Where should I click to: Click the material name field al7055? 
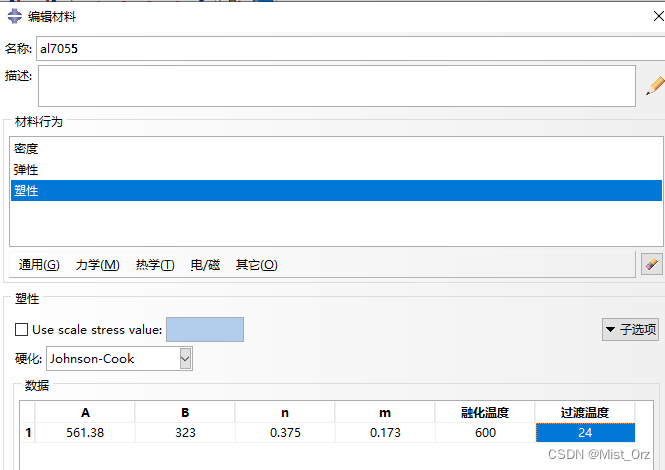point(340,47)
